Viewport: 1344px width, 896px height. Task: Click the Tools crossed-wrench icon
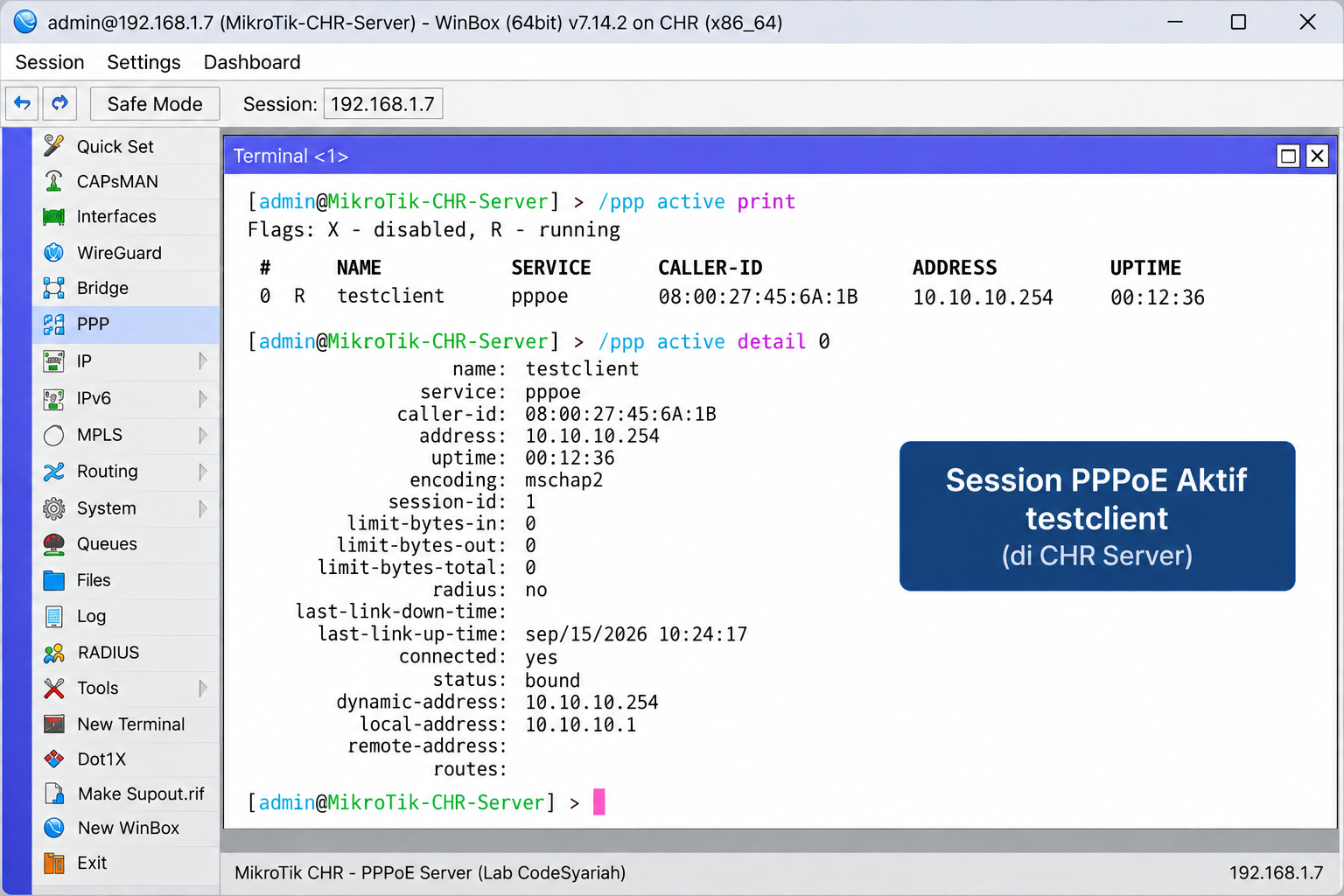(x=54, y=689)
